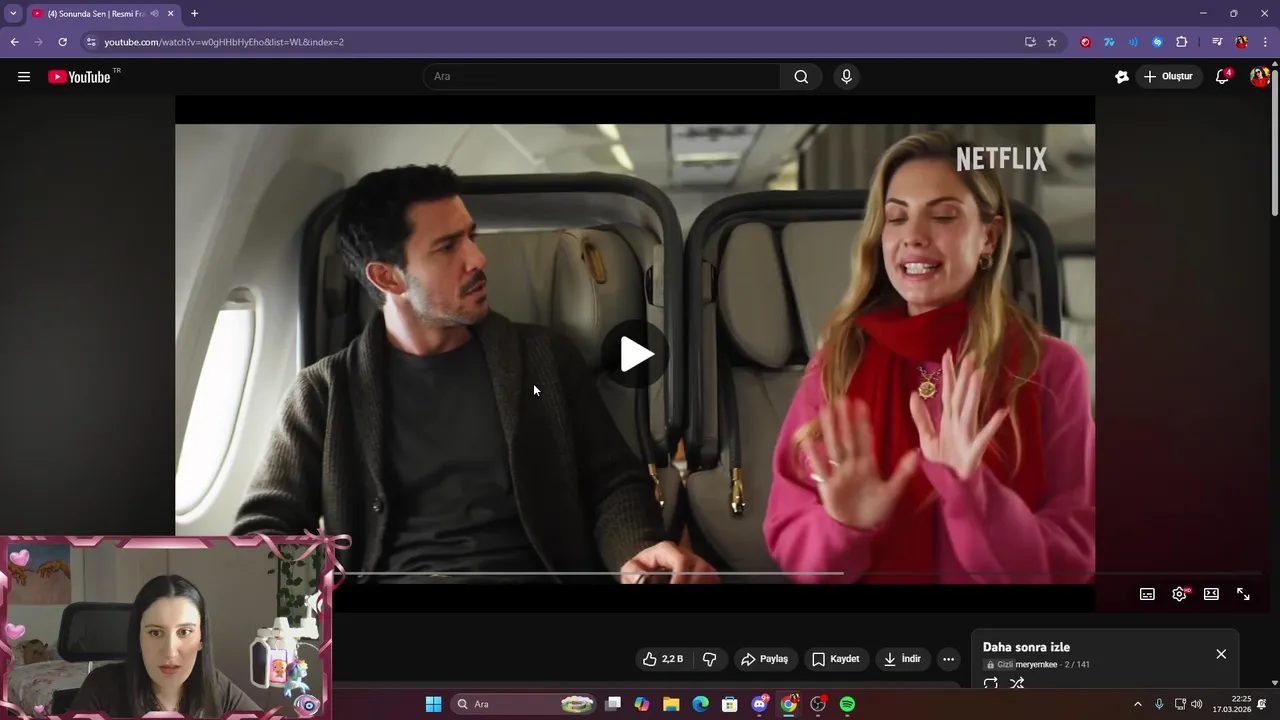Click the browser address bar URL
Image resolution: width=1280 pixels, height=720 pixels.
(x=224, y=42)
